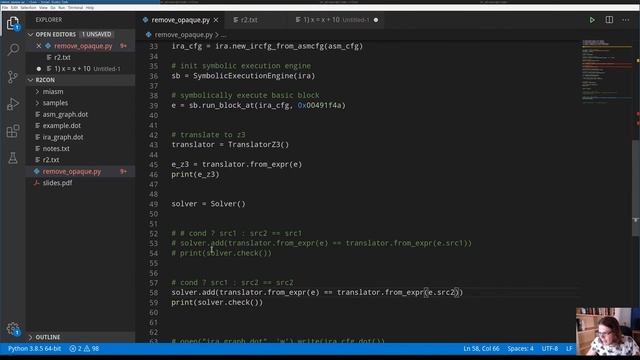Split the editor right

click(609, 20)
